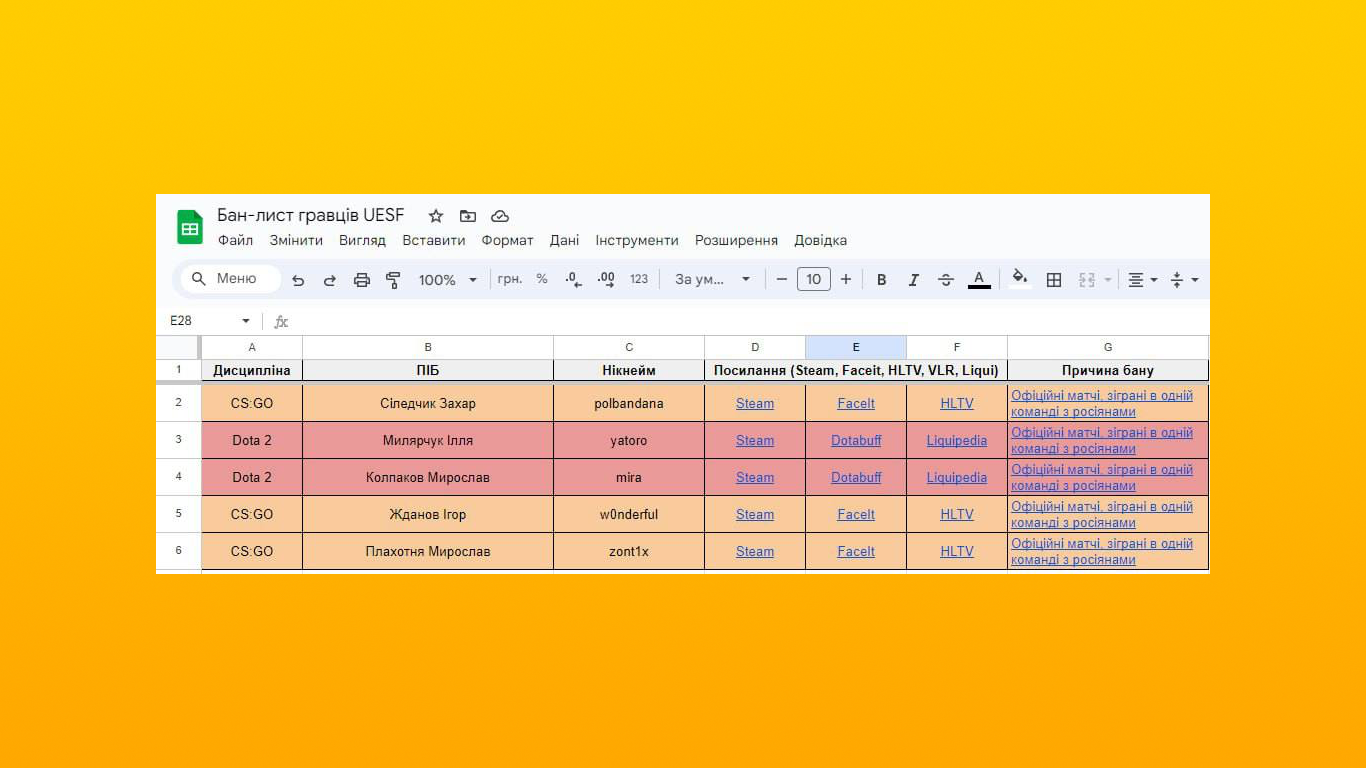Open the Змінити menu

[x=296, y=240]
